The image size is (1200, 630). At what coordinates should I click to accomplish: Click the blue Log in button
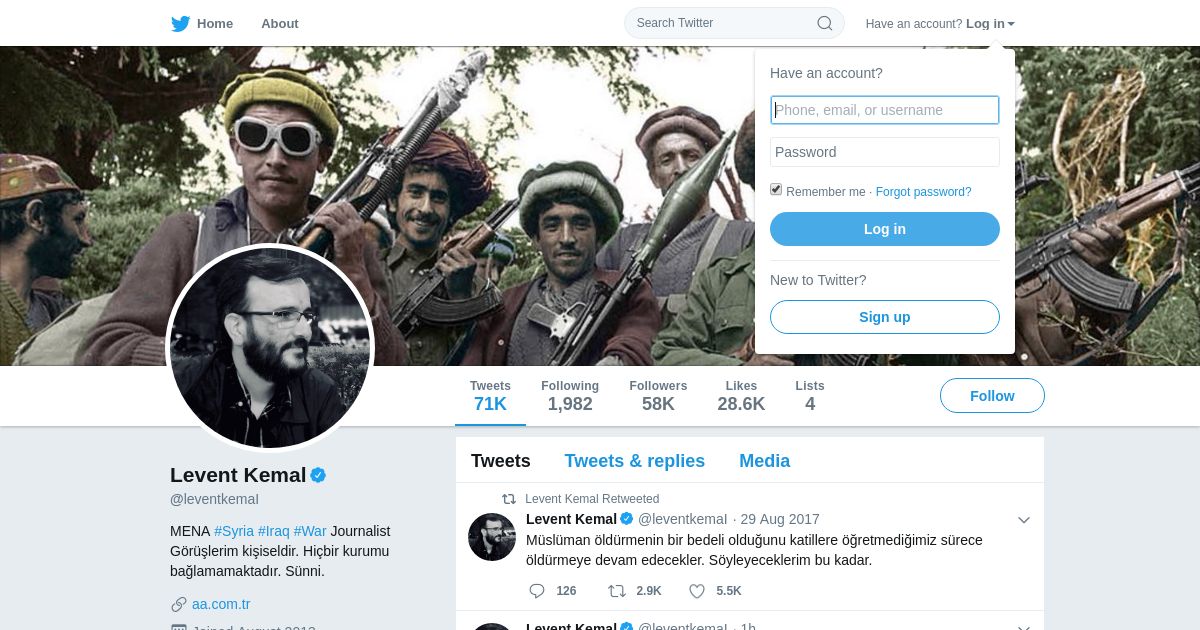[885, 229]
